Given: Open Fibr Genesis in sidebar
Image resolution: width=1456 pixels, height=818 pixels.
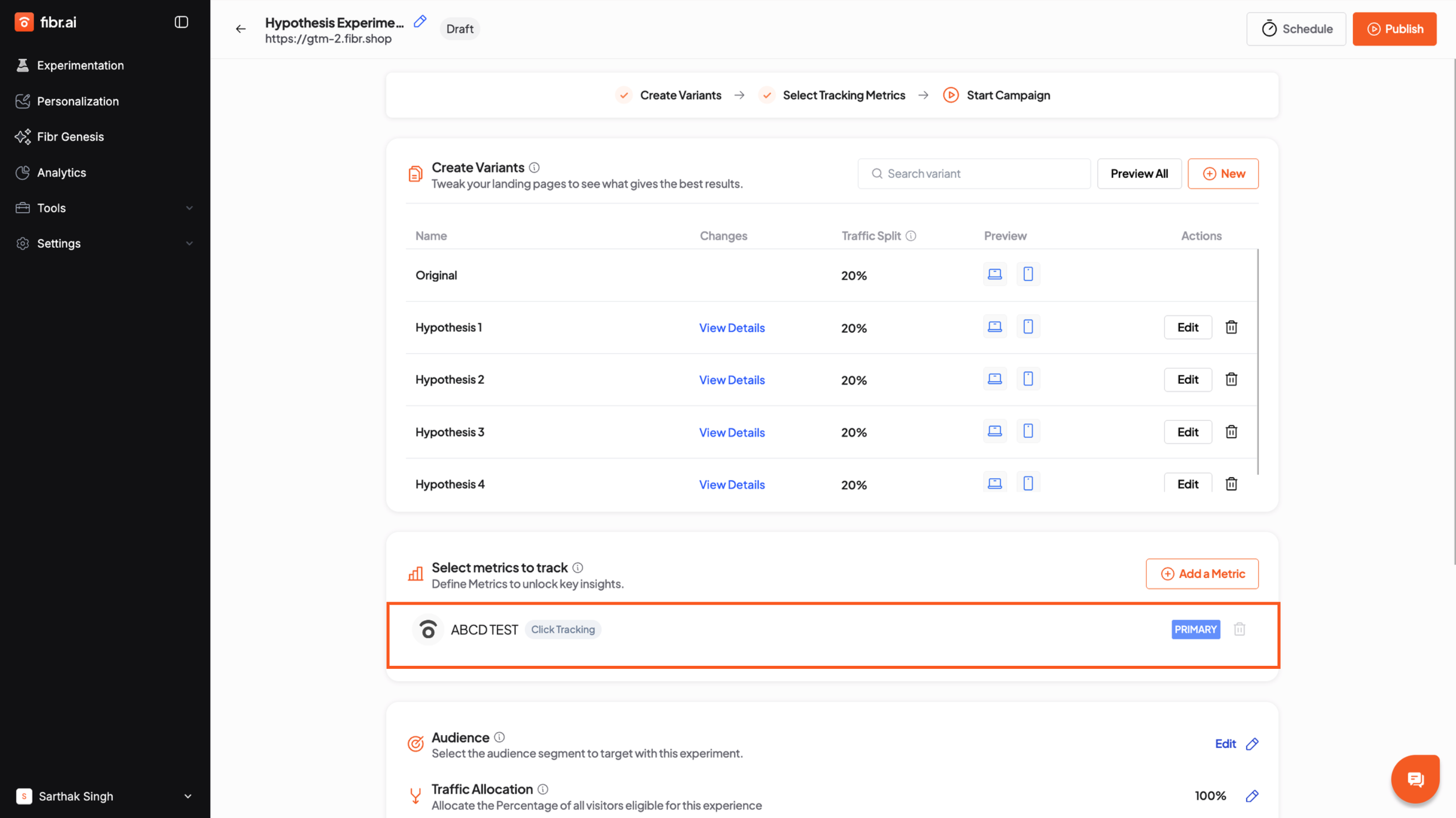Looking at the screenshot, I should coord(70,137).
